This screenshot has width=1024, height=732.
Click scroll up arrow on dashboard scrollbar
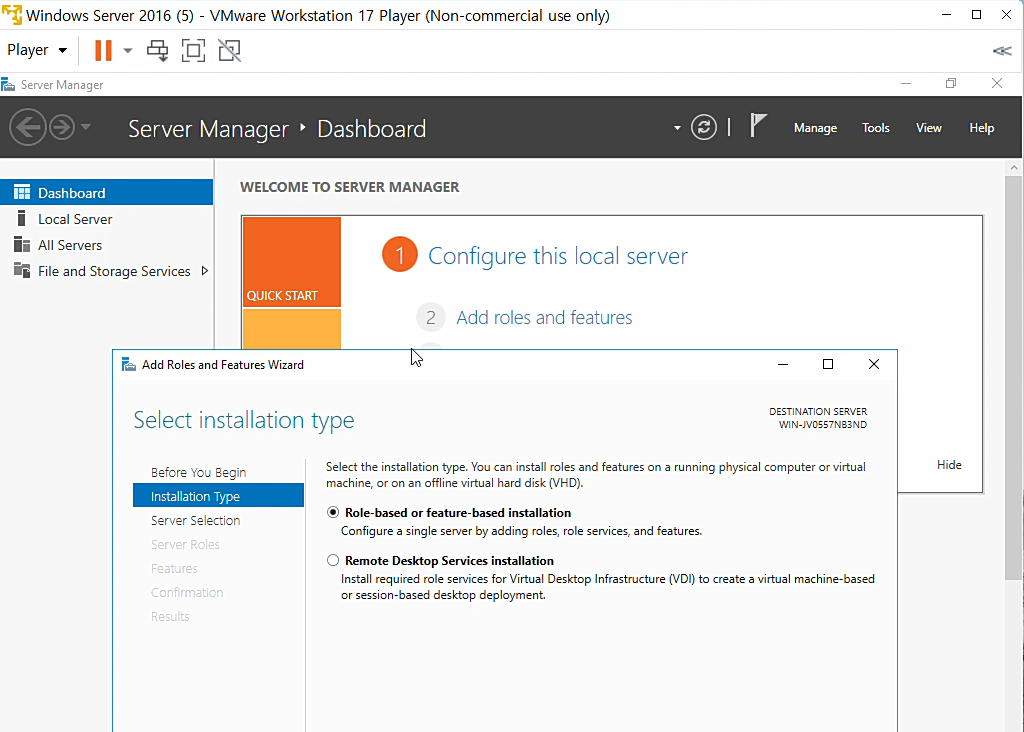(1014, 168)
